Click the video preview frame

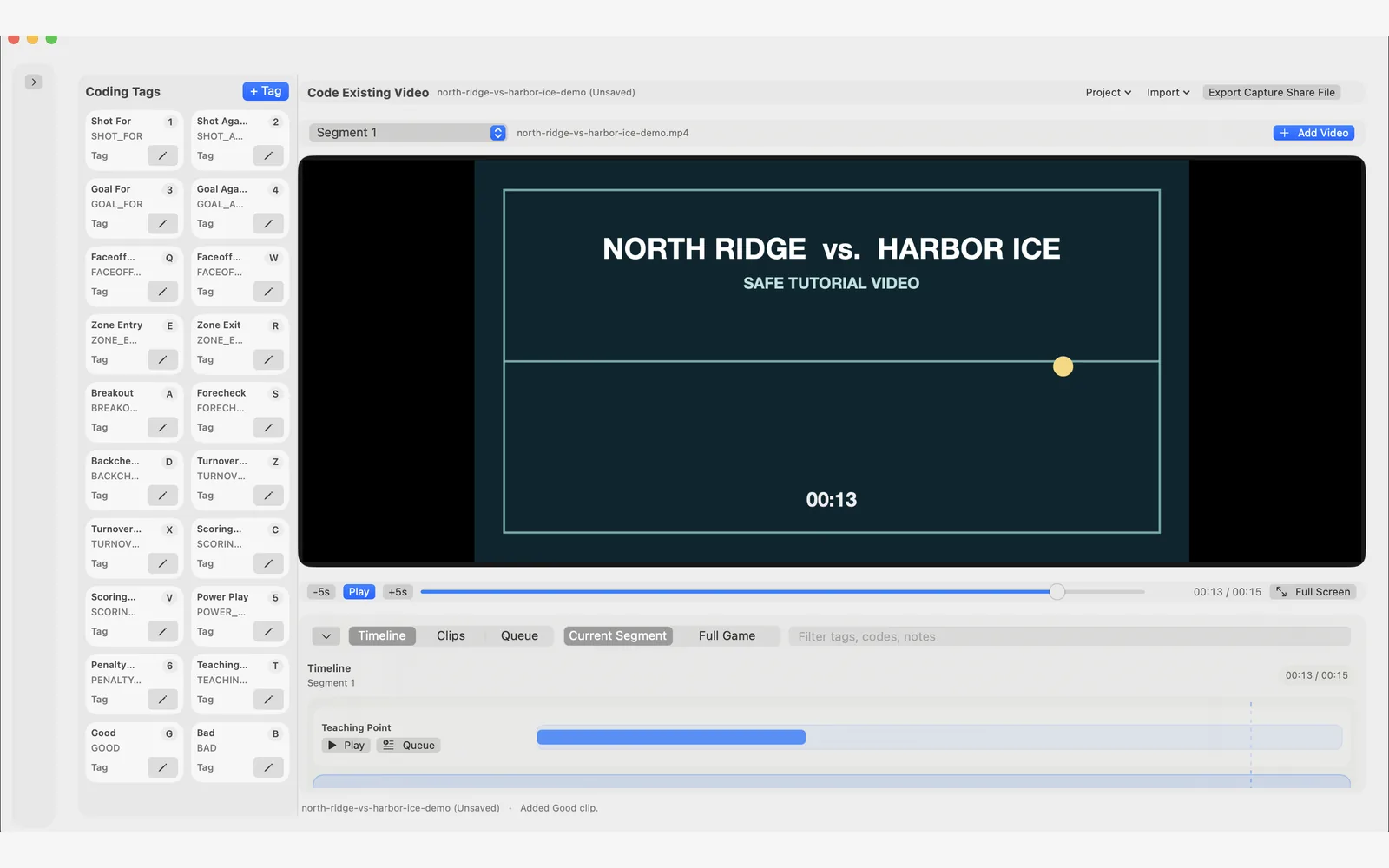tap(832, 361)
